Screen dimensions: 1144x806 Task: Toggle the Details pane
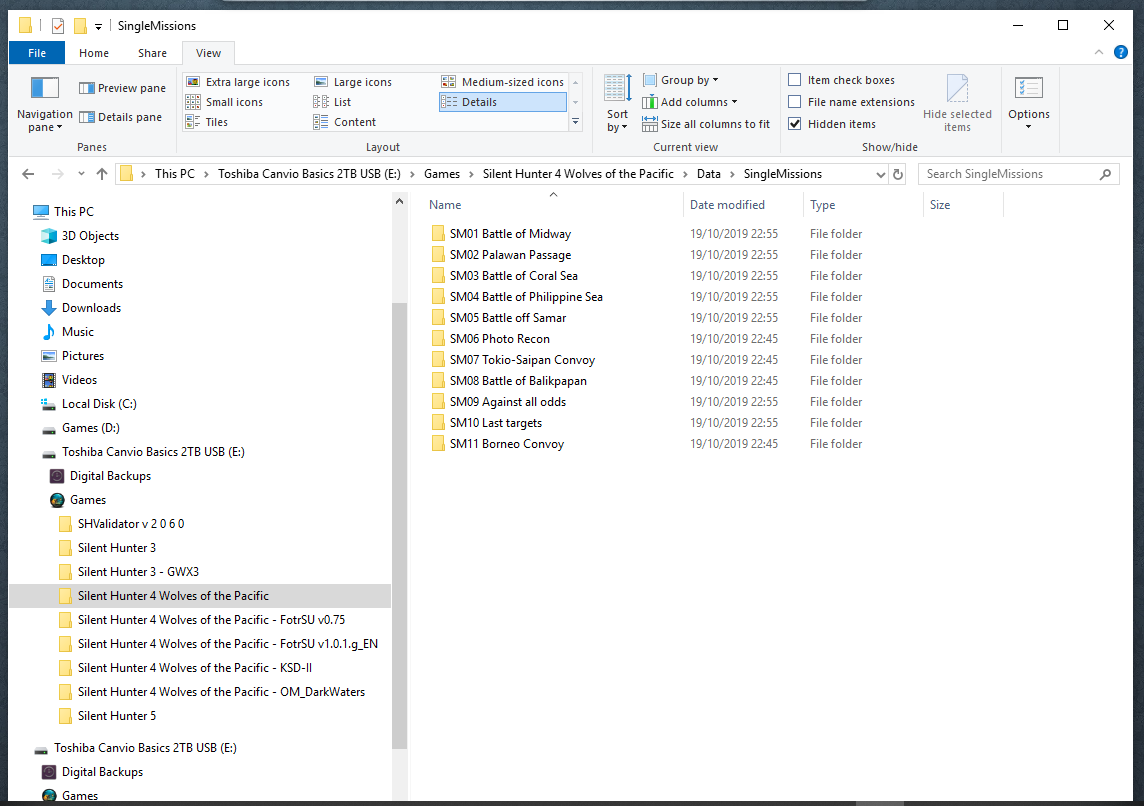[120, 117]
